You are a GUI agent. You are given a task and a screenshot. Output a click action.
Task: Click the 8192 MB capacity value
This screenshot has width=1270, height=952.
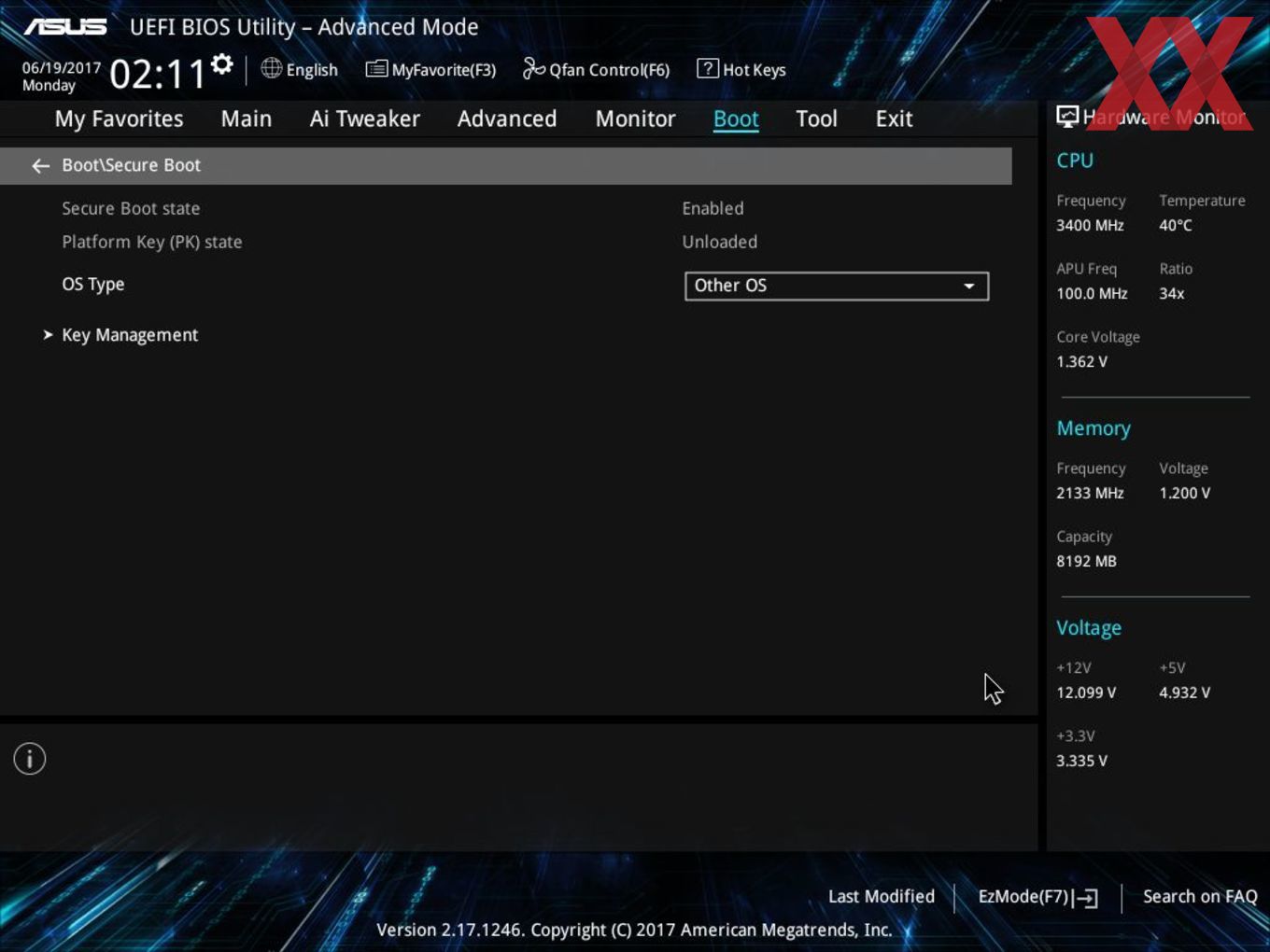coord(1086,562)
